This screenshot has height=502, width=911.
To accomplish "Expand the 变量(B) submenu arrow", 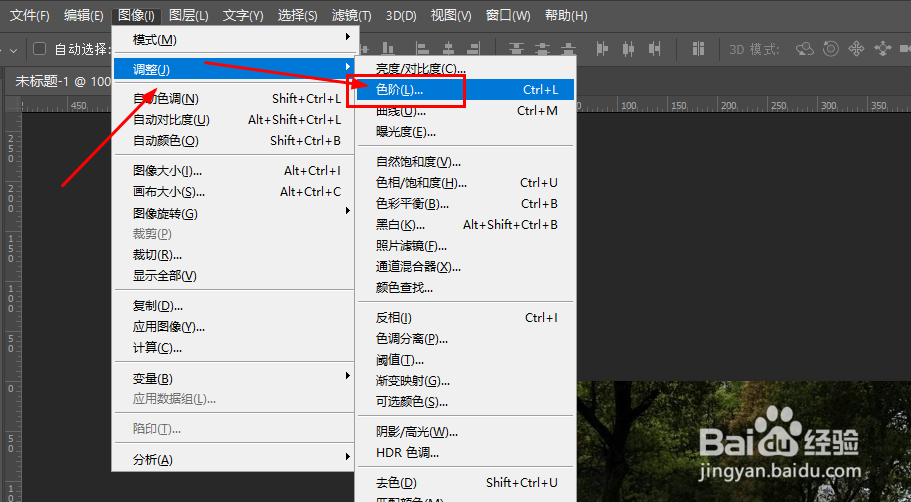I will [x=347, y=376].
